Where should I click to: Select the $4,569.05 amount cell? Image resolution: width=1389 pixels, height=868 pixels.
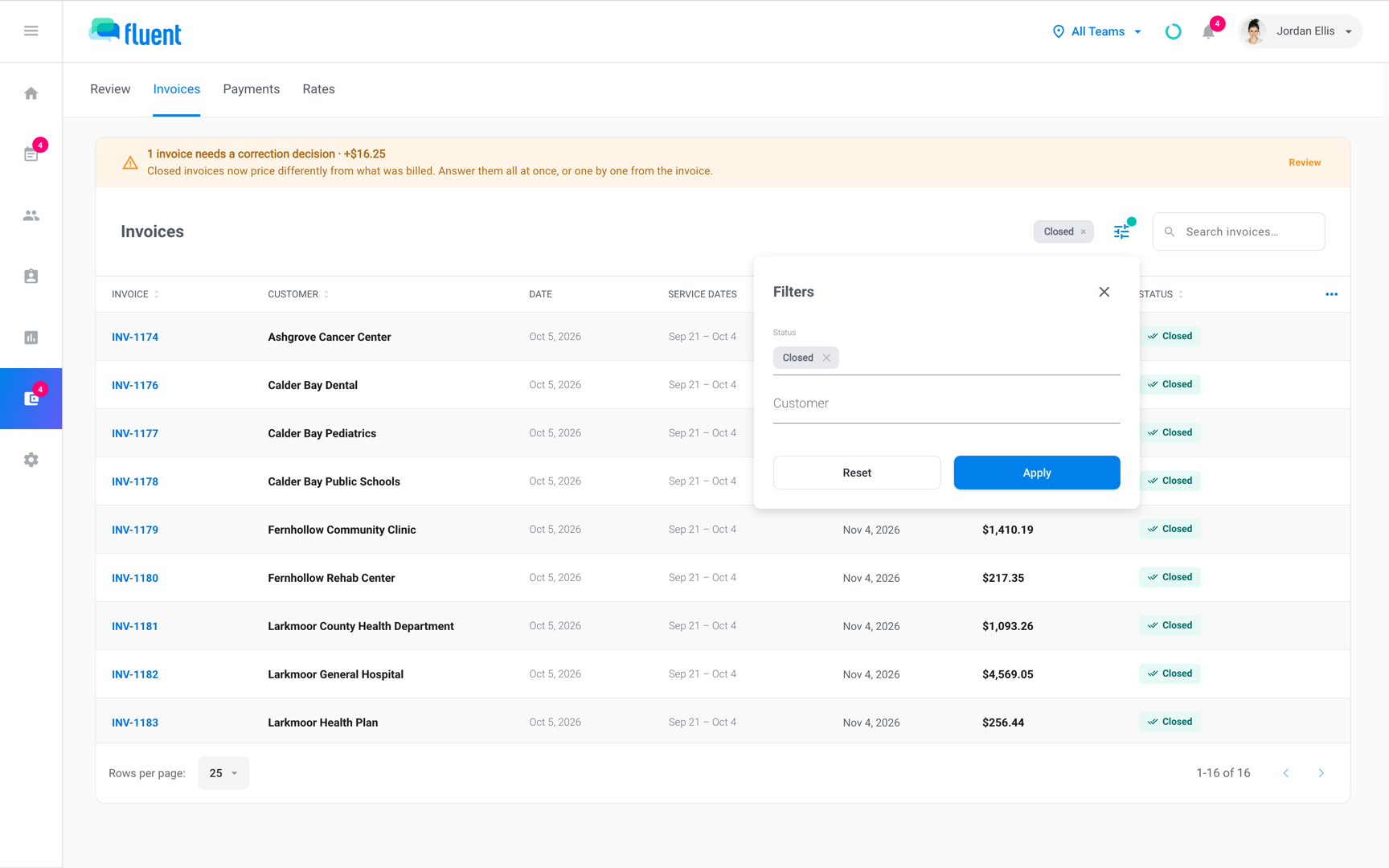pyautogui.click(x=1008, y=674)
